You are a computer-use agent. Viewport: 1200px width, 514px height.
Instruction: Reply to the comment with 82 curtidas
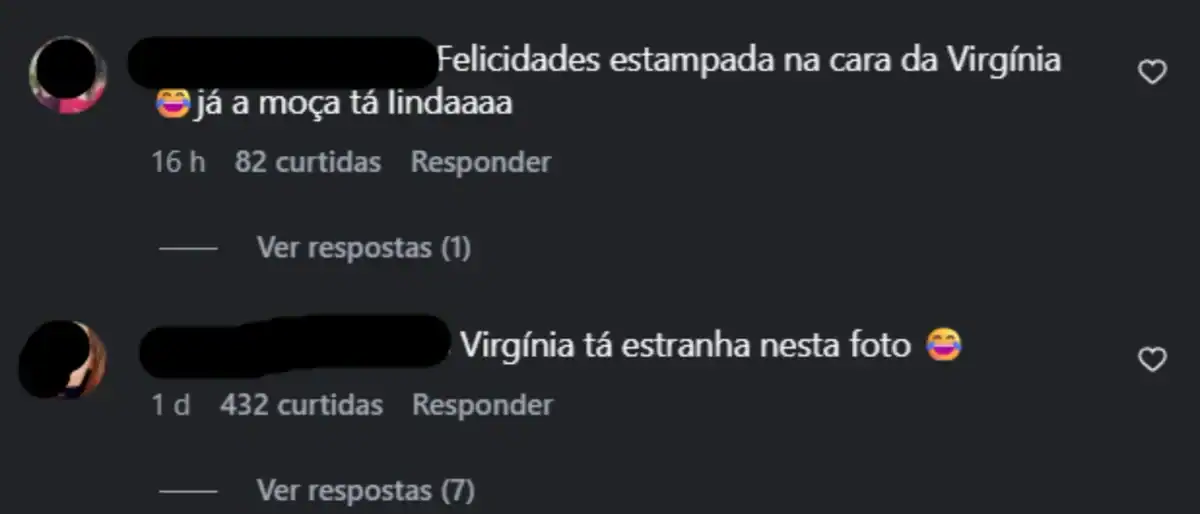pyautogui.click(x=481, y=162)
